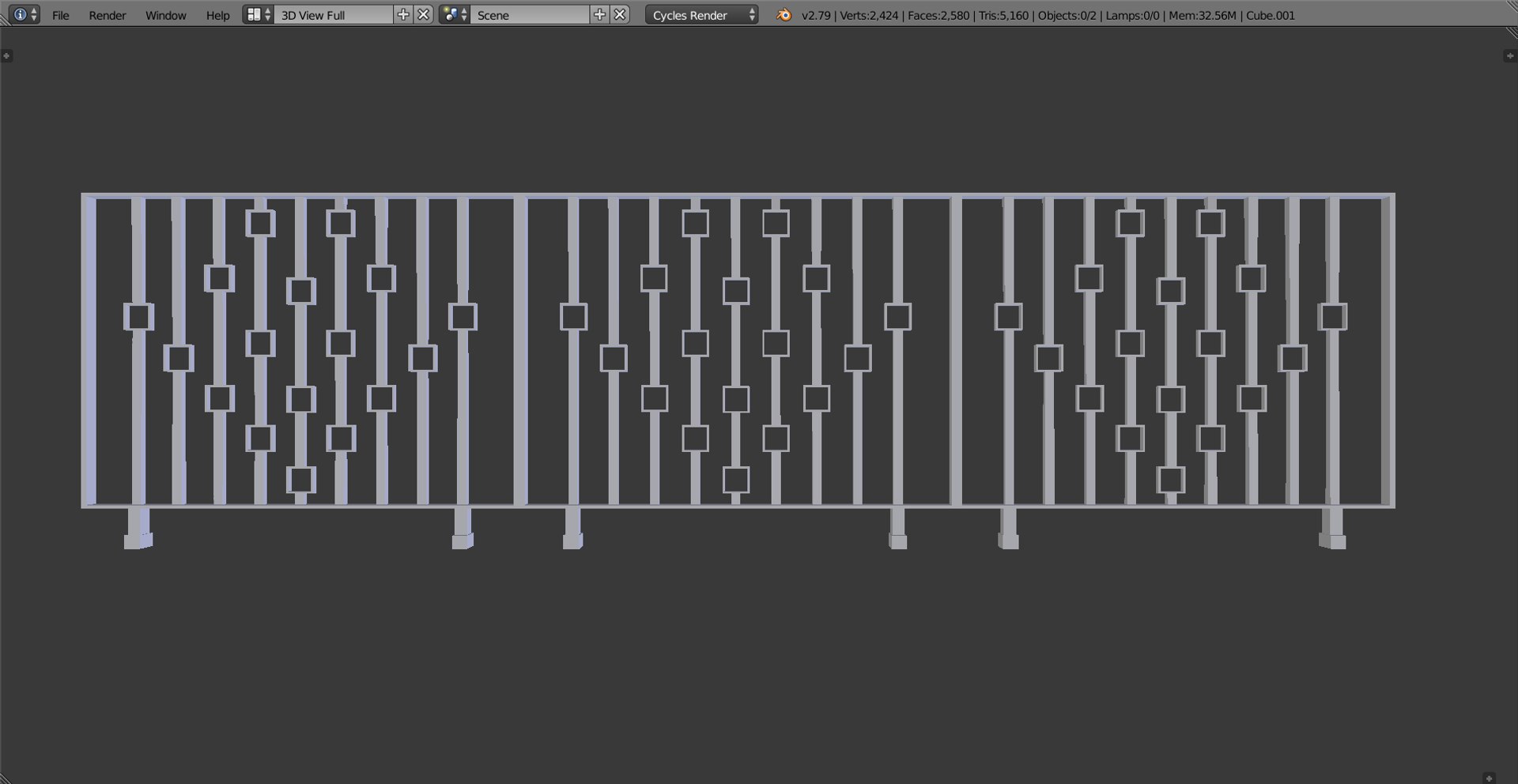
Task: Open the scene browser icon
Action: (x=455, y=14)
